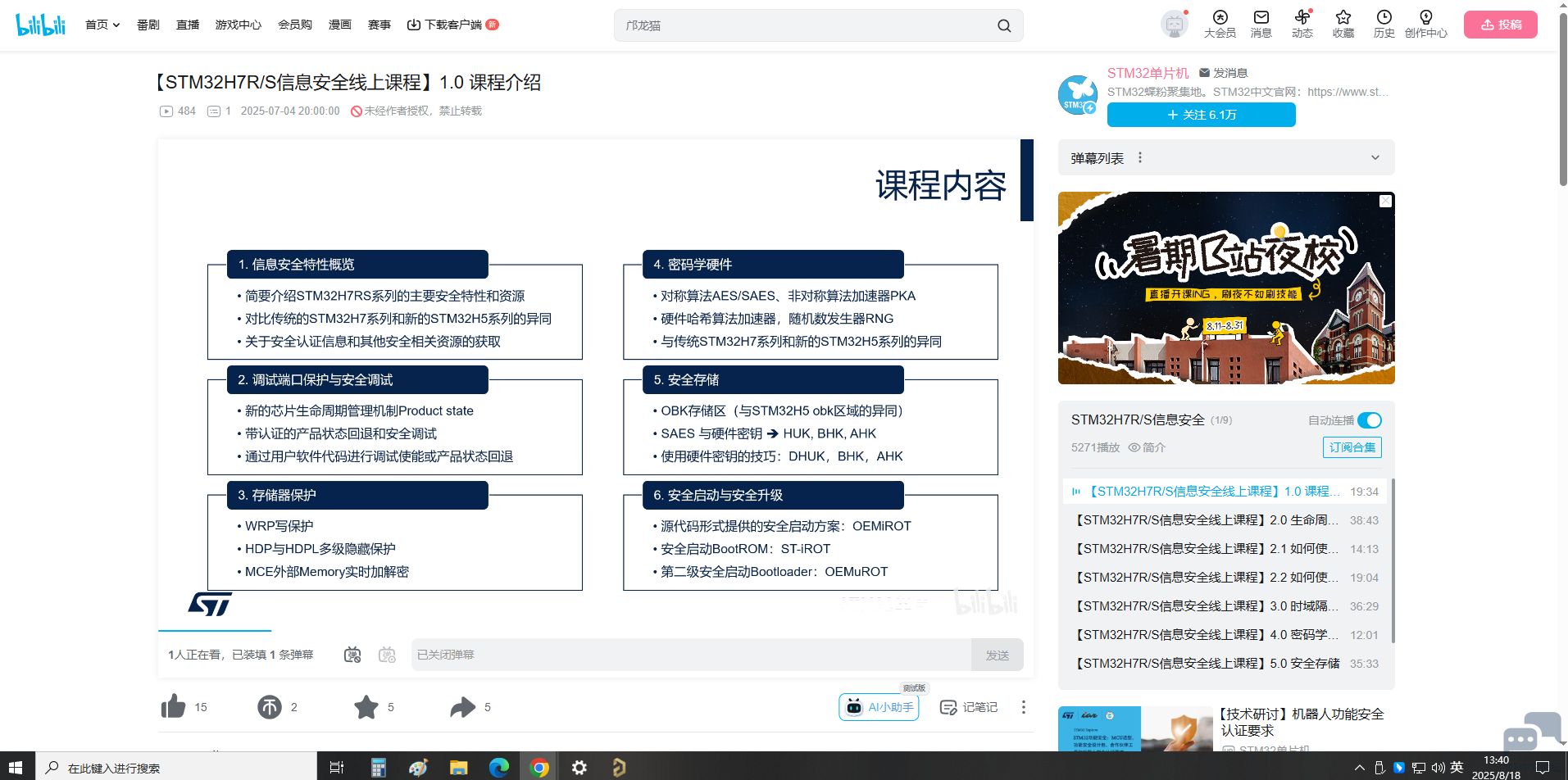
Task: Click the page vertical scrollbar
Action: coord(1563,98)
